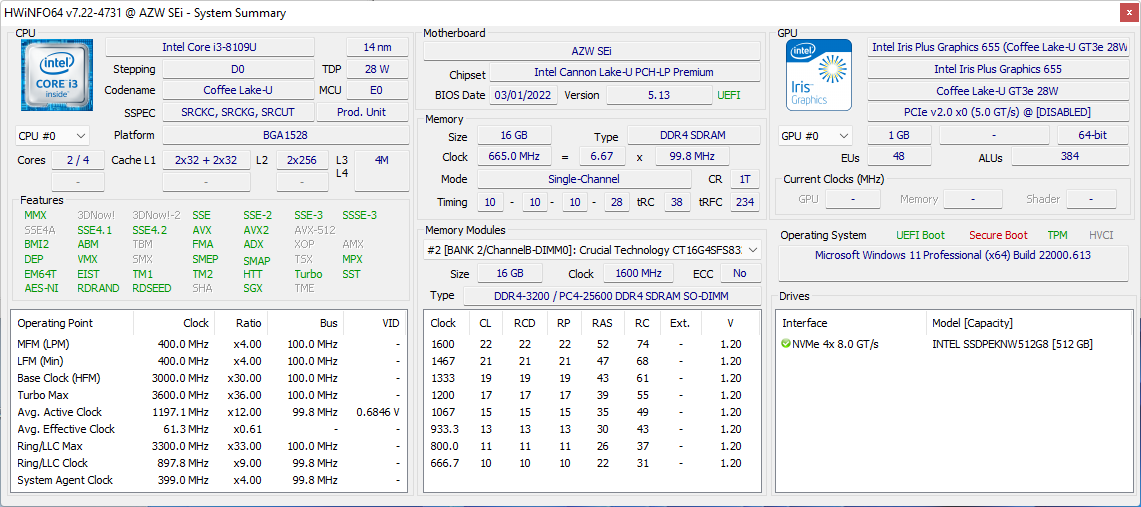Click the AZW SEi motherboard name field
Viewport: 1141px width, 507px height.
tap(591, 51)
